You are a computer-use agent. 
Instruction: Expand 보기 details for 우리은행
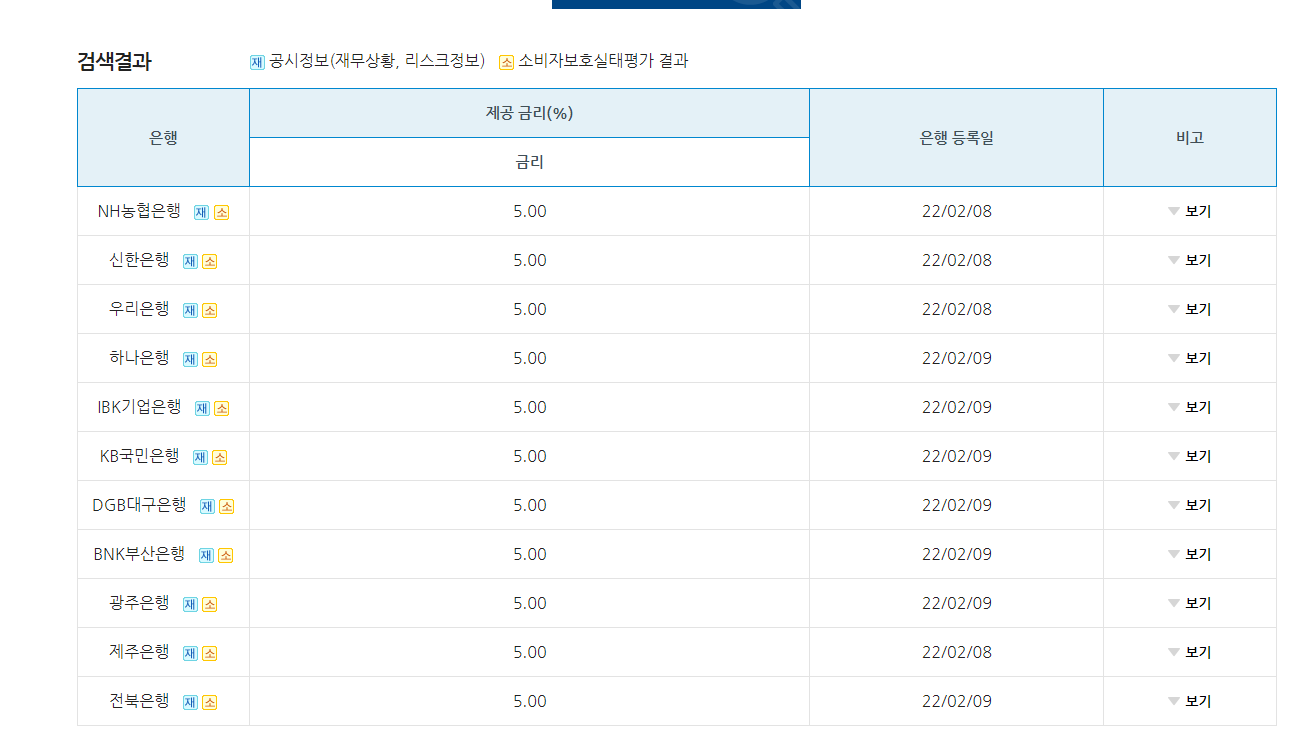[x=1189, y=309]
